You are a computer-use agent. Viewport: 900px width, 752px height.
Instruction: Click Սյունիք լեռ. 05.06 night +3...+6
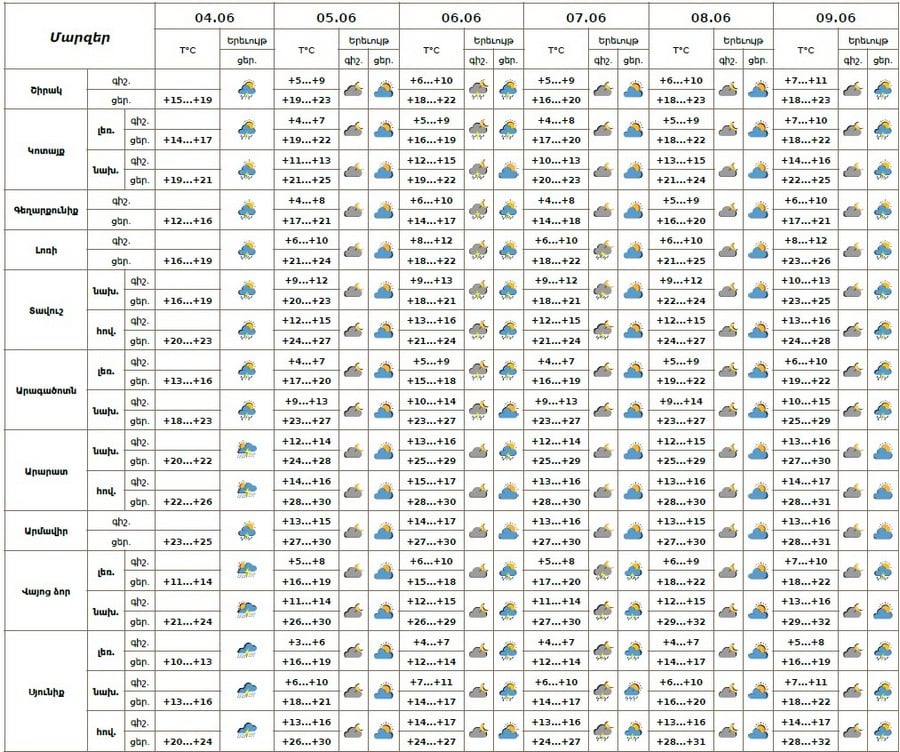pos(307,642)
